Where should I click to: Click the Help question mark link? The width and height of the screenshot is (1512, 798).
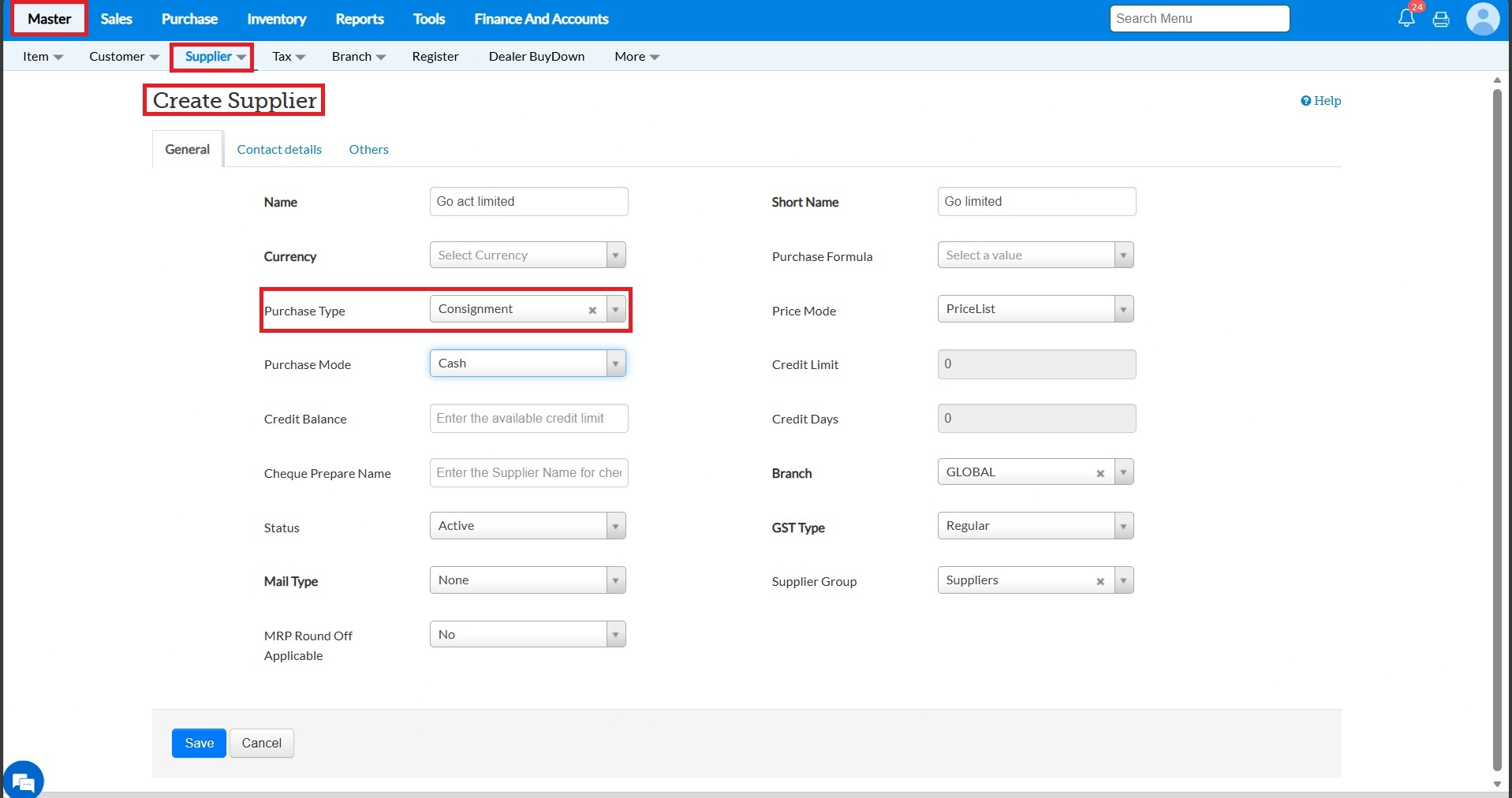click(1320, 101)
